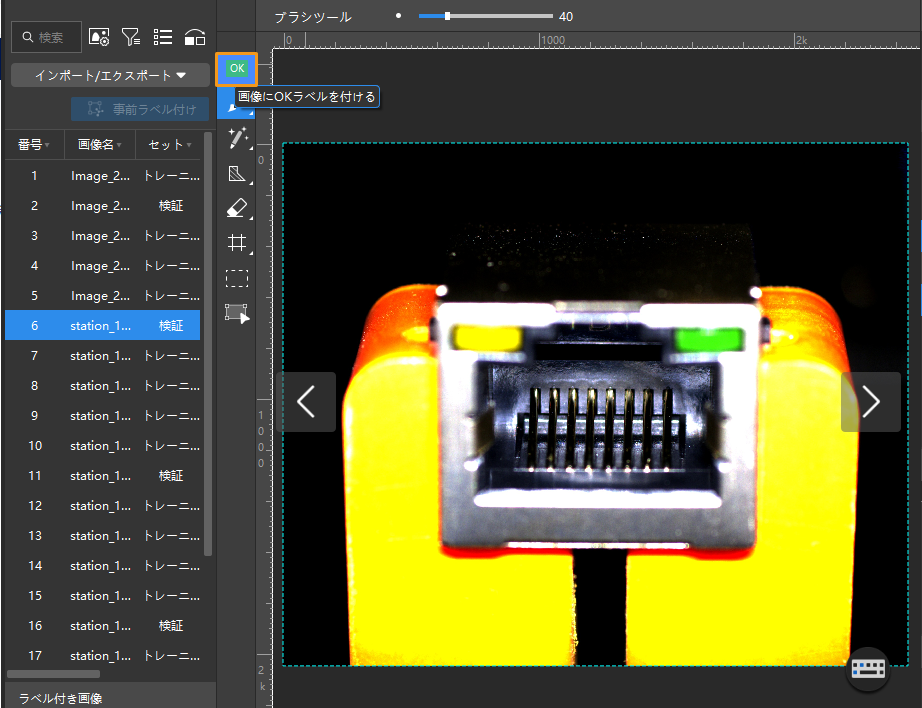Screen dimensions: 922x708
Task: Select image row number 10
Action: [x=102, y=446]
